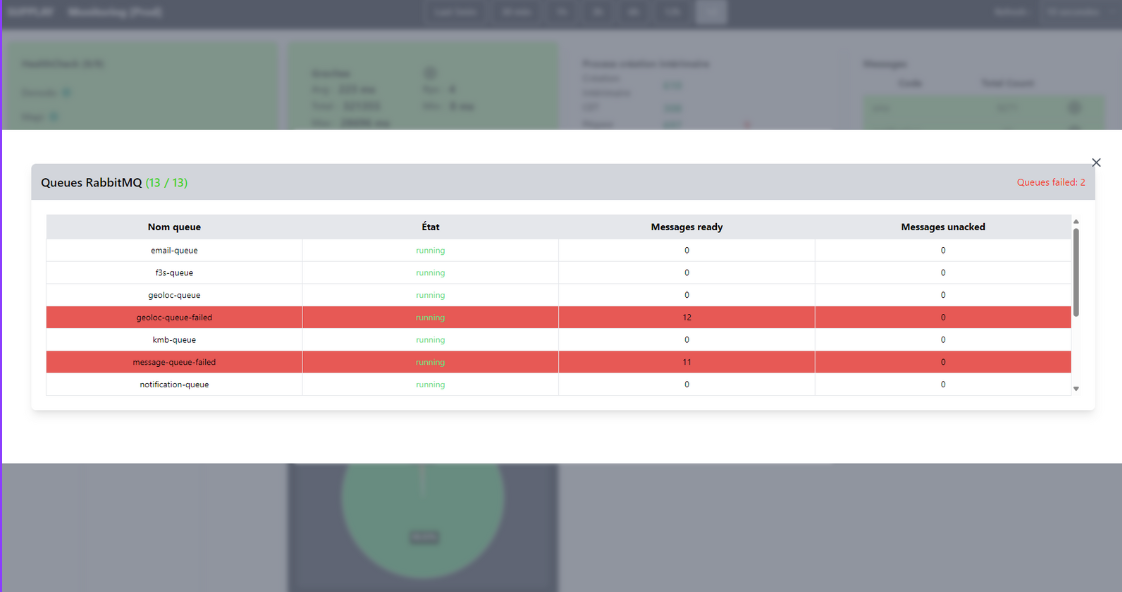Click messages unacked value for f3s-queue
The width and height of the screenshot is (1122, 592).
coord(942,273)
